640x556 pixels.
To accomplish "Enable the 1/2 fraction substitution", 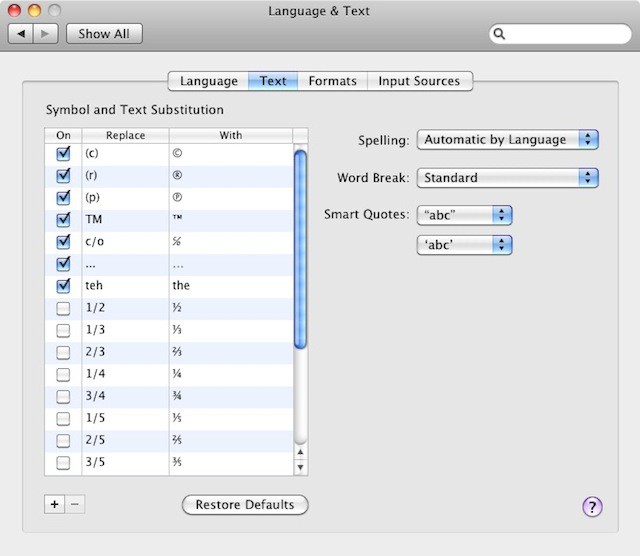I will pos(63,307).
